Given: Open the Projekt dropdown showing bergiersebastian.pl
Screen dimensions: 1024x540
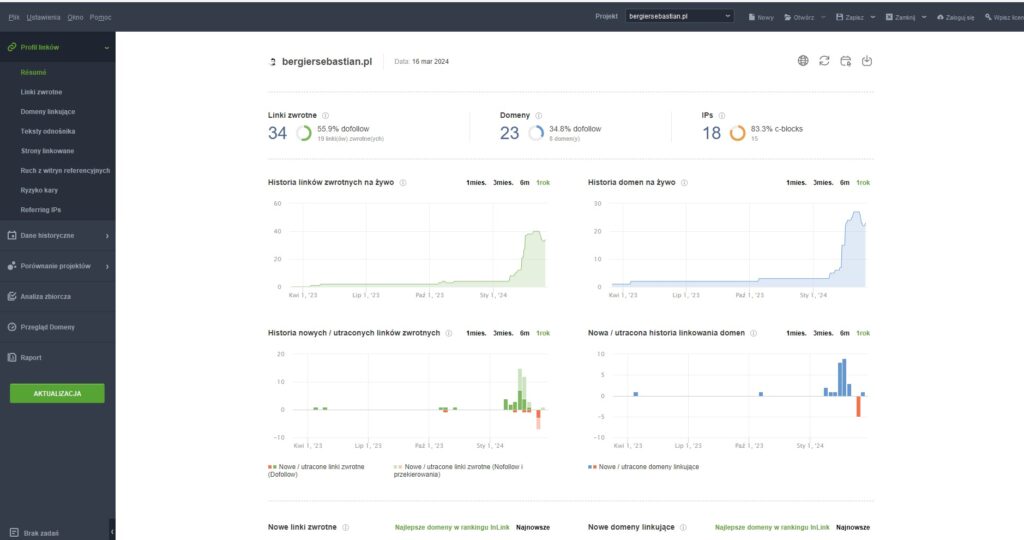Looking at the screenshot, I should (680, 16).
